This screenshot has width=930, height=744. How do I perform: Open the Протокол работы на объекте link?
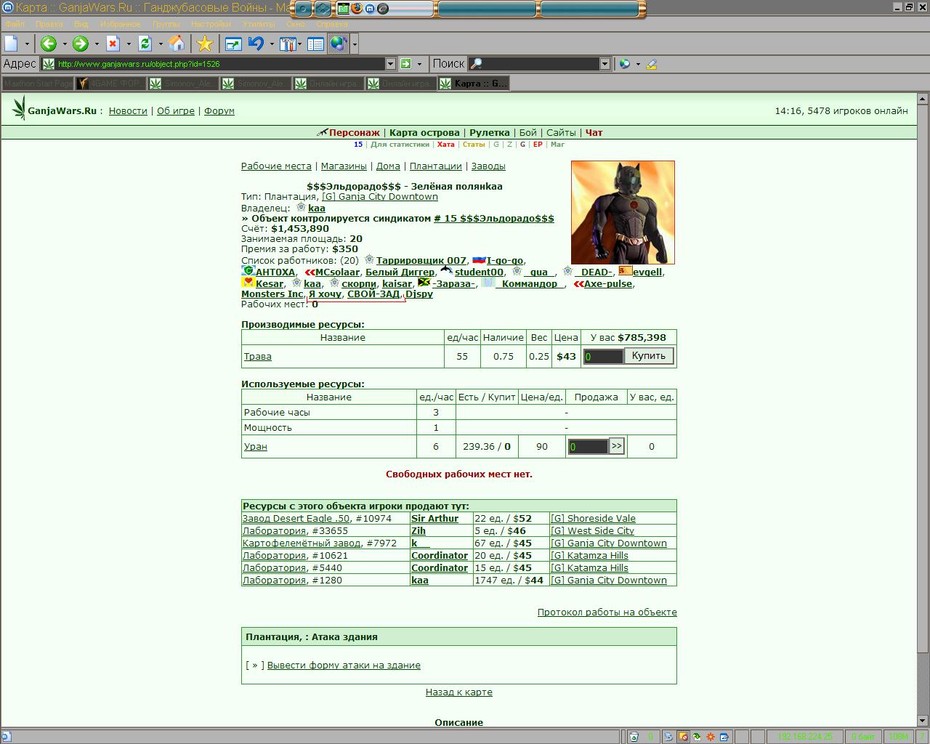pos(607,612)
